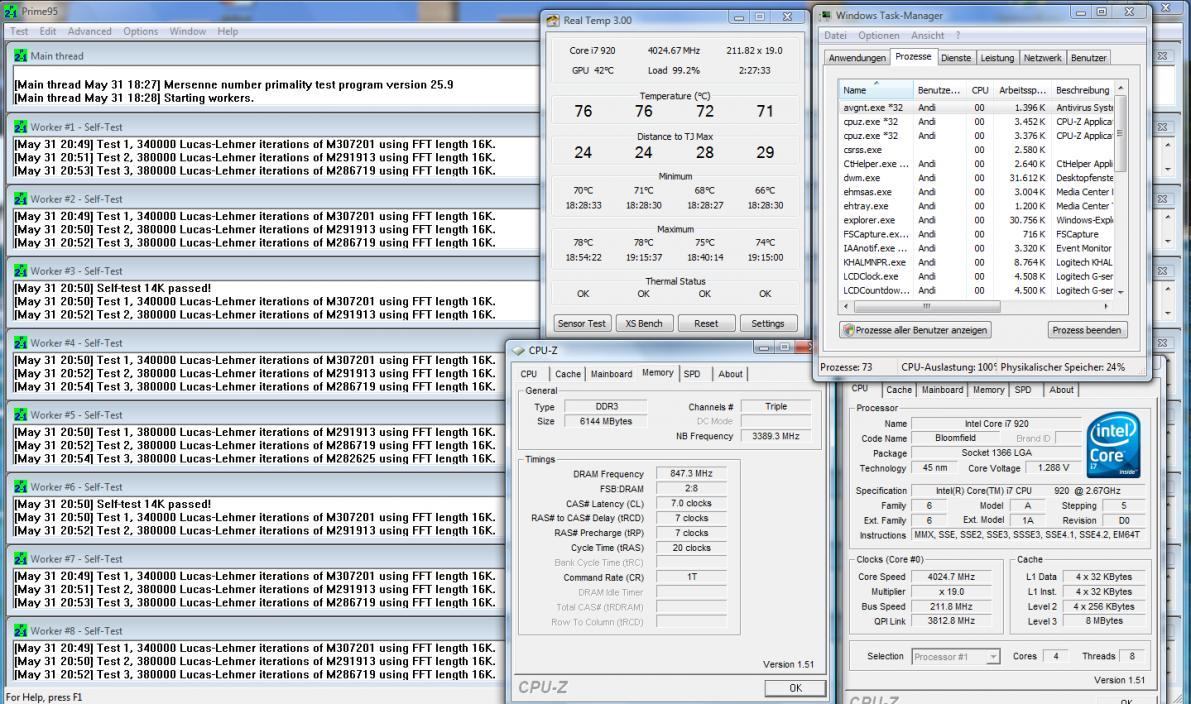Image resolution: width=1191 pixels, height=704 pixels.
Task: Sort processes by Arbeitssp... column header
Action: pos(1022,90)
